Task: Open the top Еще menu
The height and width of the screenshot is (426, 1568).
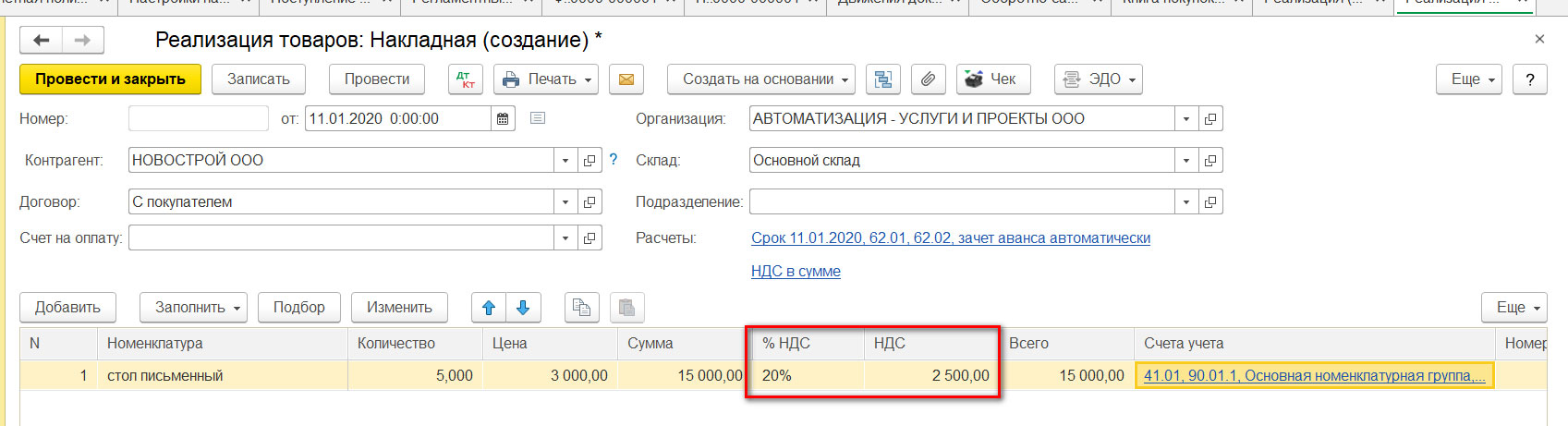Action: point(1469,79)
